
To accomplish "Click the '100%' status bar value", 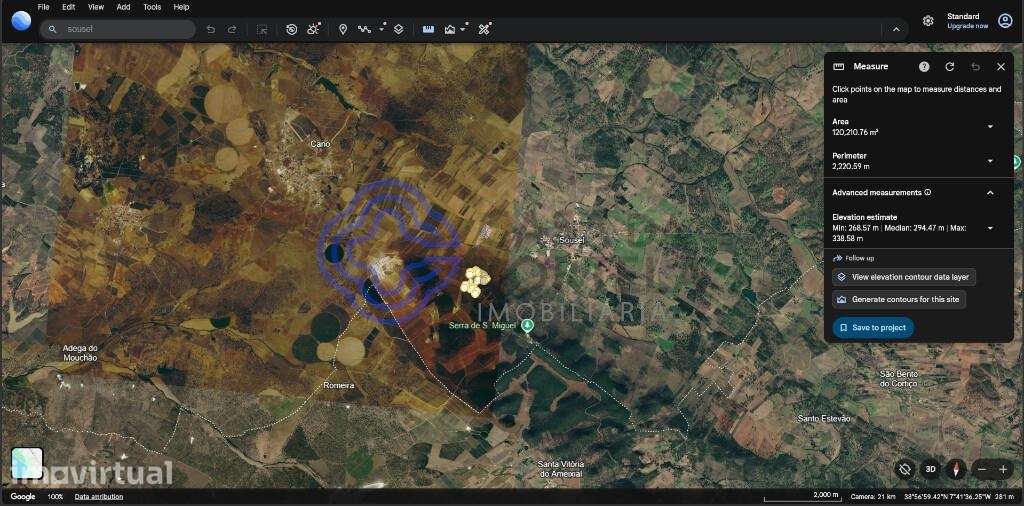I will 56,497.
